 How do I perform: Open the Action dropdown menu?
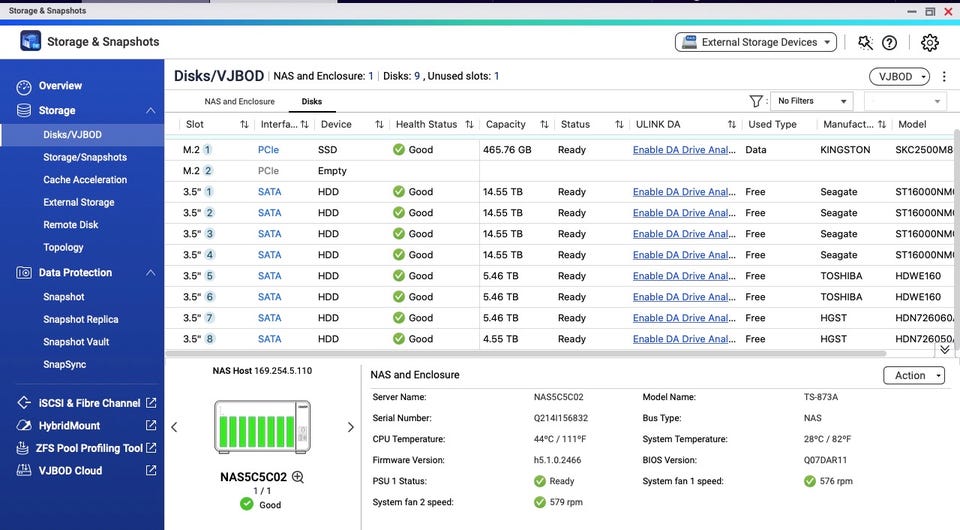click(913, 376)
